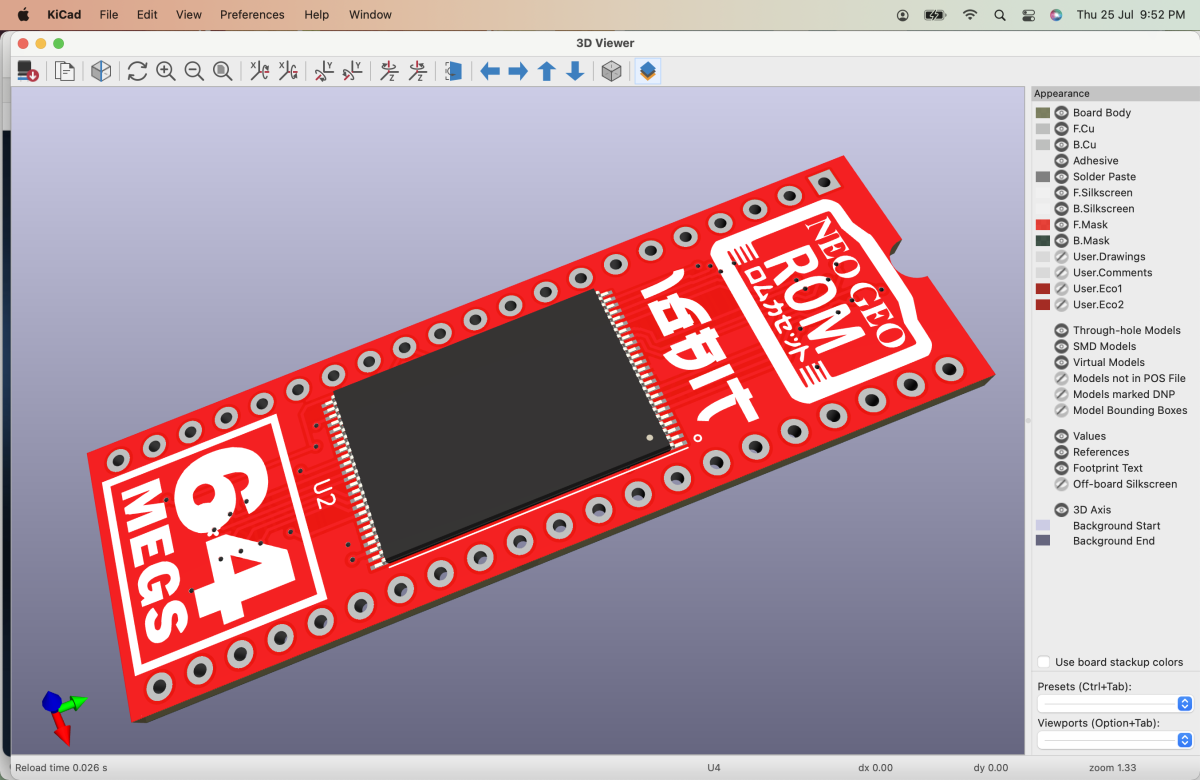
Task: Hide the Board Body layer
Action: tap(1062, 113)
